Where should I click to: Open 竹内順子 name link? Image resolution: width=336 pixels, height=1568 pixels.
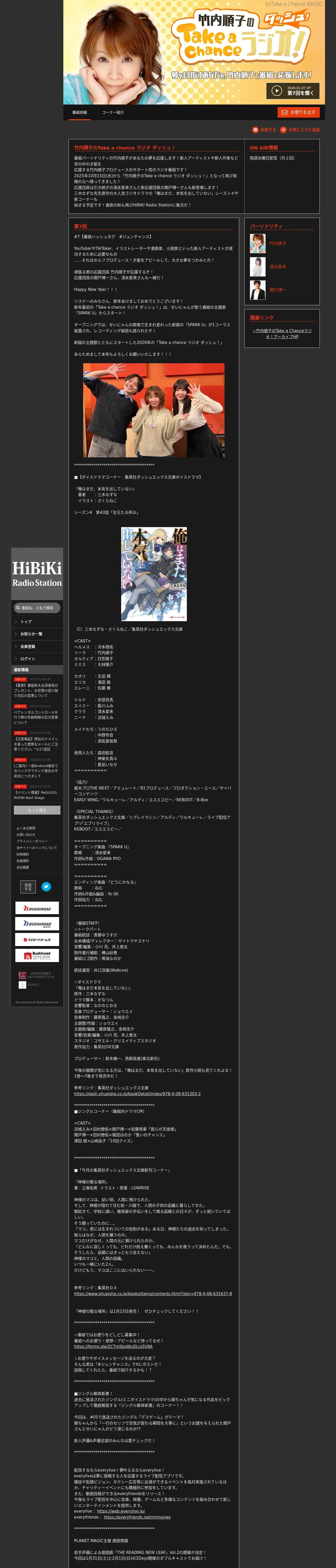278,244
